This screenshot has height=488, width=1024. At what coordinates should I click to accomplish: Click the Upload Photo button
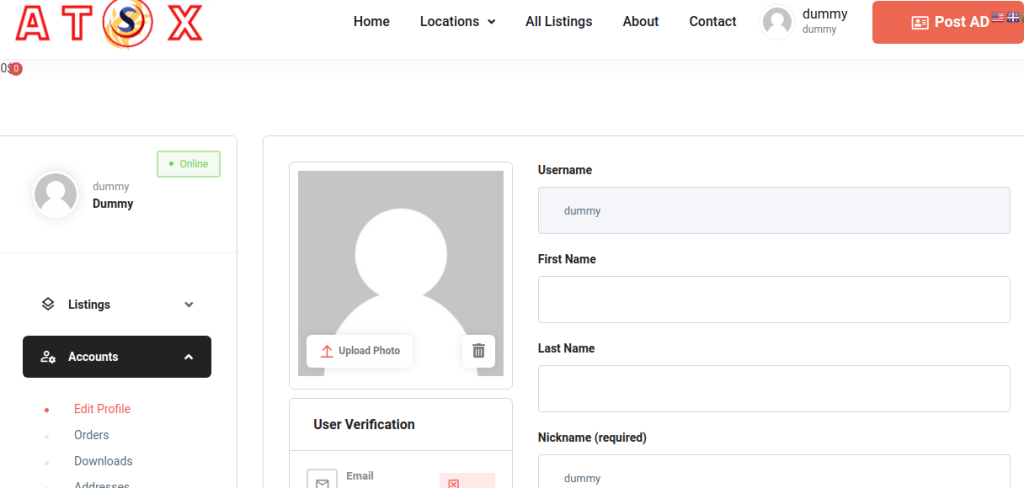359,351
